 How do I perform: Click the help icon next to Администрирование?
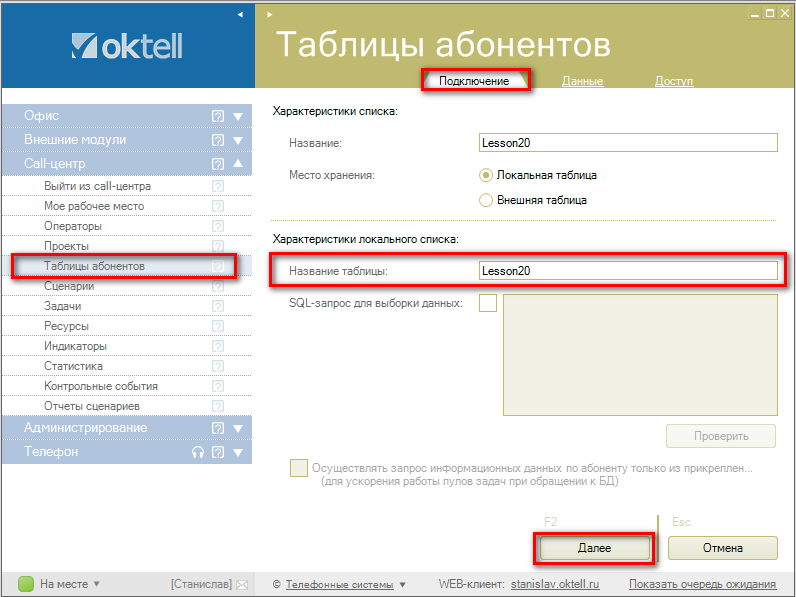click(x=218, y=428)
